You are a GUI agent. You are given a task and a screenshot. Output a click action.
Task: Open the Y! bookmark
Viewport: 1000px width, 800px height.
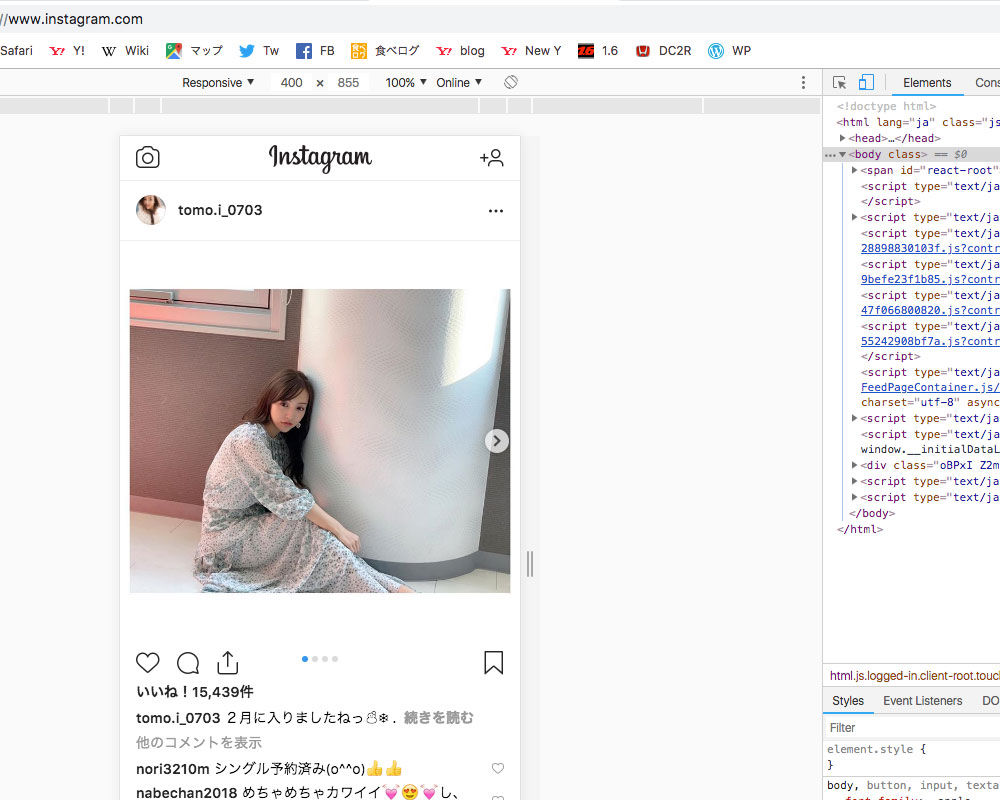67,50
